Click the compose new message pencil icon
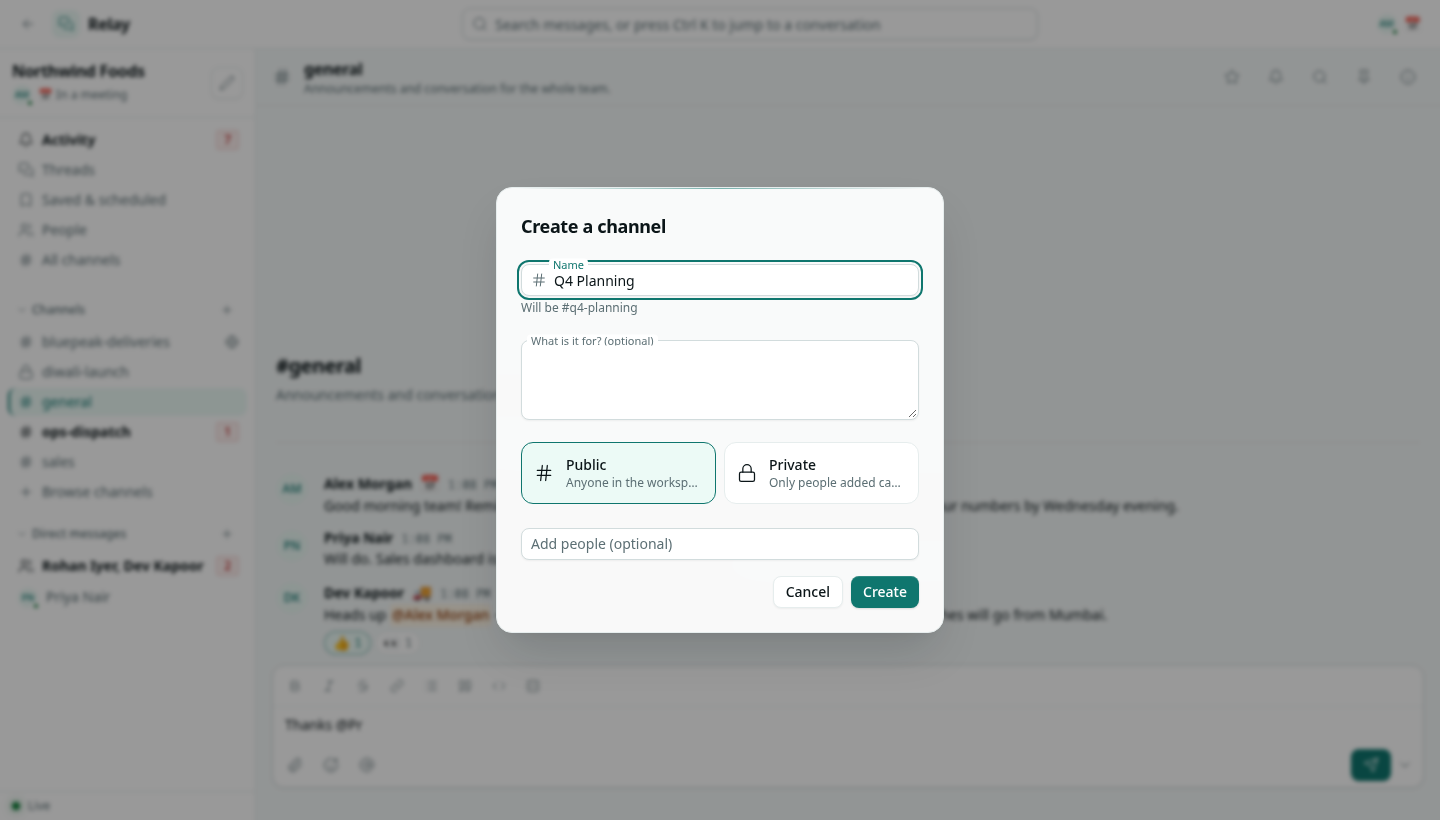The image size is (1440, 820). [x=228, y=84]
